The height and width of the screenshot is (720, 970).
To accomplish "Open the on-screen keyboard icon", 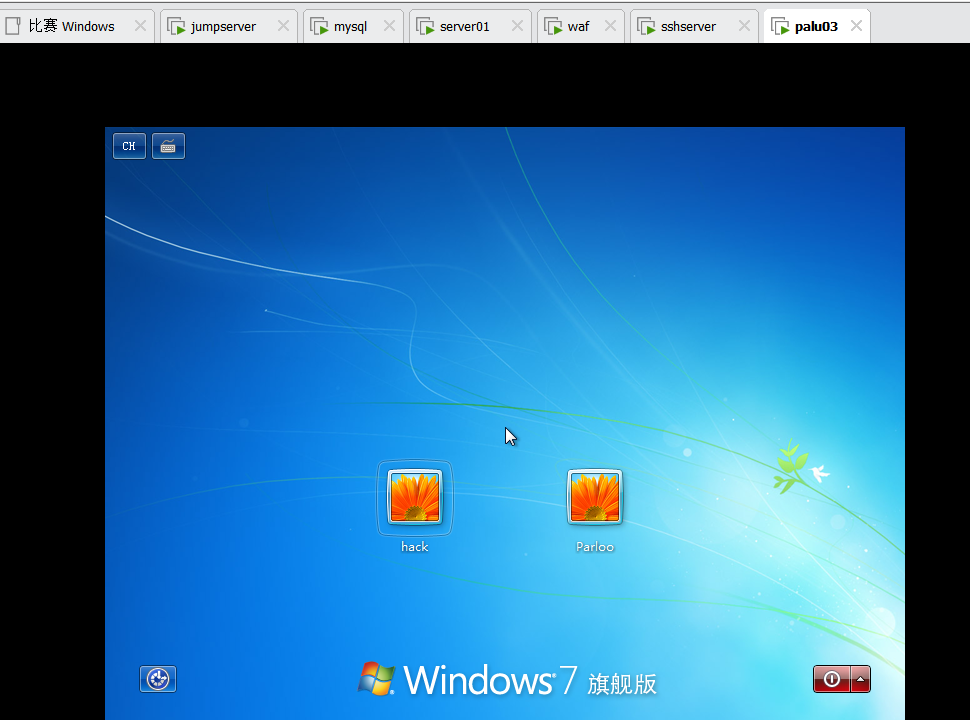I will (168, 146).
